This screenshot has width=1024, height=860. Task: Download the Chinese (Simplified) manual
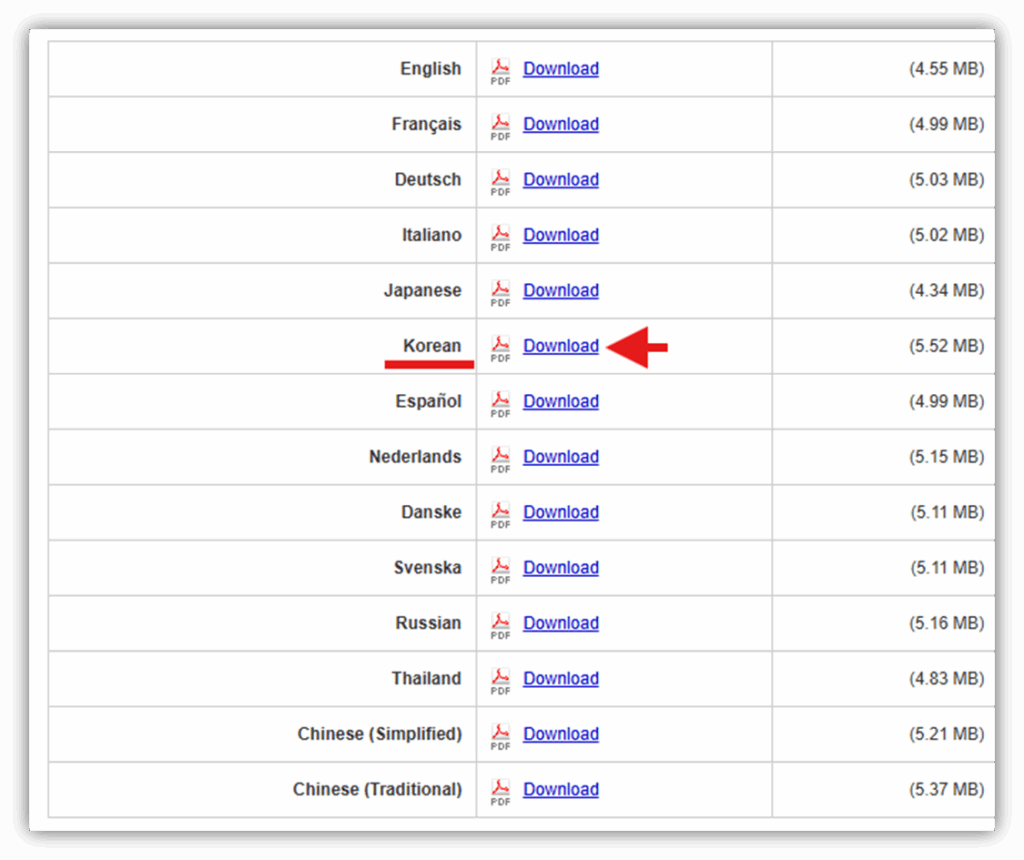(560, 734)
